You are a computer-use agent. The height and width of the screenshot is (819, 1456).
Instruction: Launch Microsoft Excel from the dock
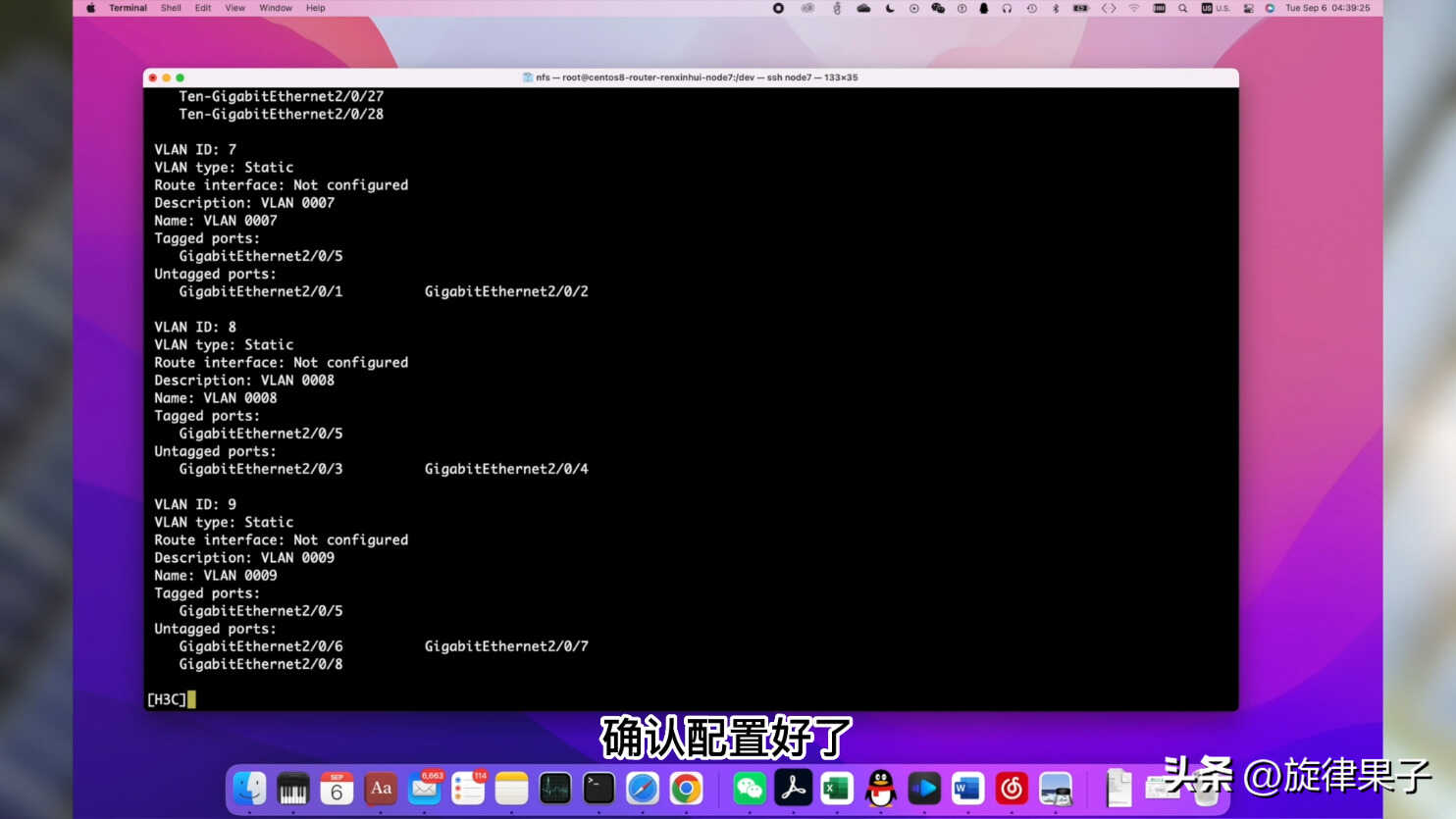tap(837, 789)
